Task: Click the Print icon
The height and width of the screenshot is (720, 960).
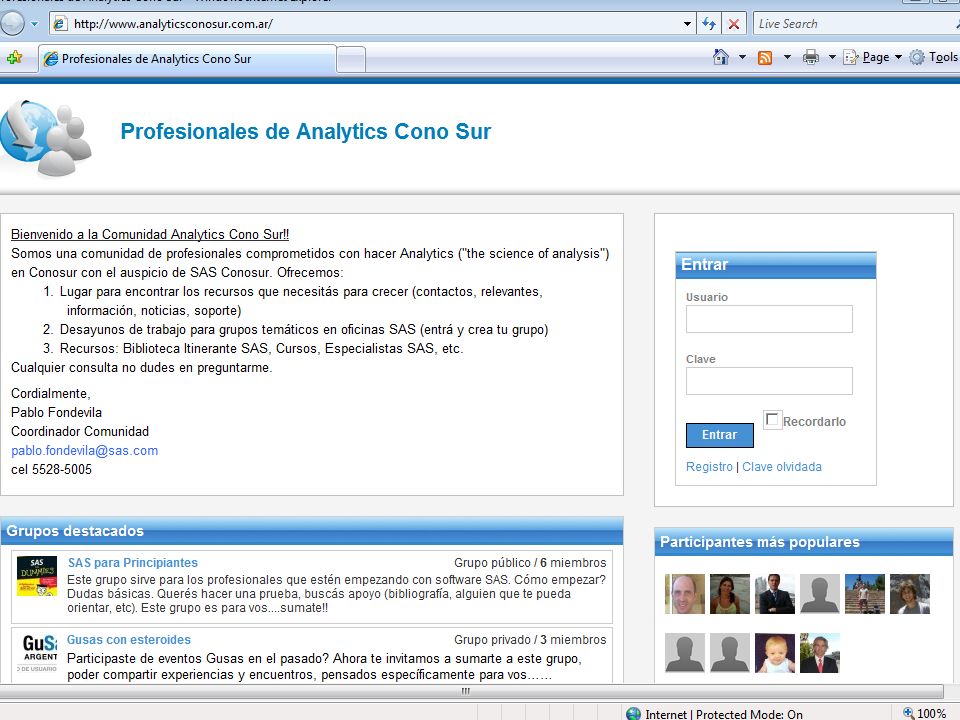Action: click(x=811, y=58)
